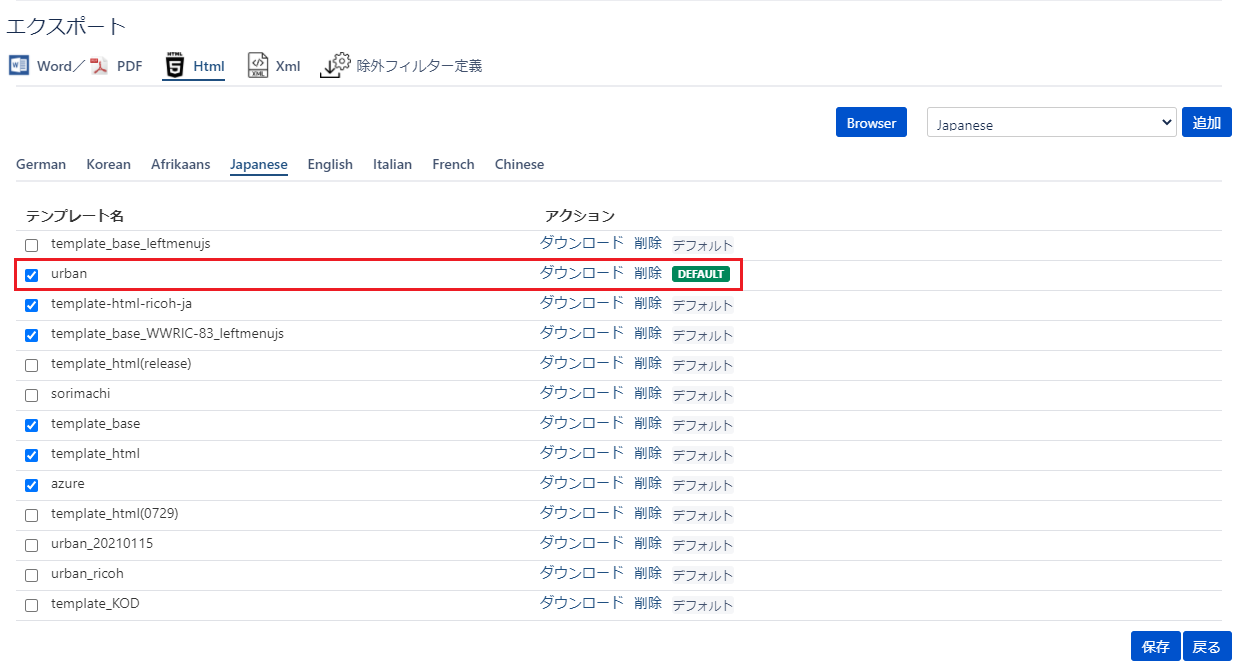
Task: Open the Japanese language dropdown
Action: (x=1051, y=123)
